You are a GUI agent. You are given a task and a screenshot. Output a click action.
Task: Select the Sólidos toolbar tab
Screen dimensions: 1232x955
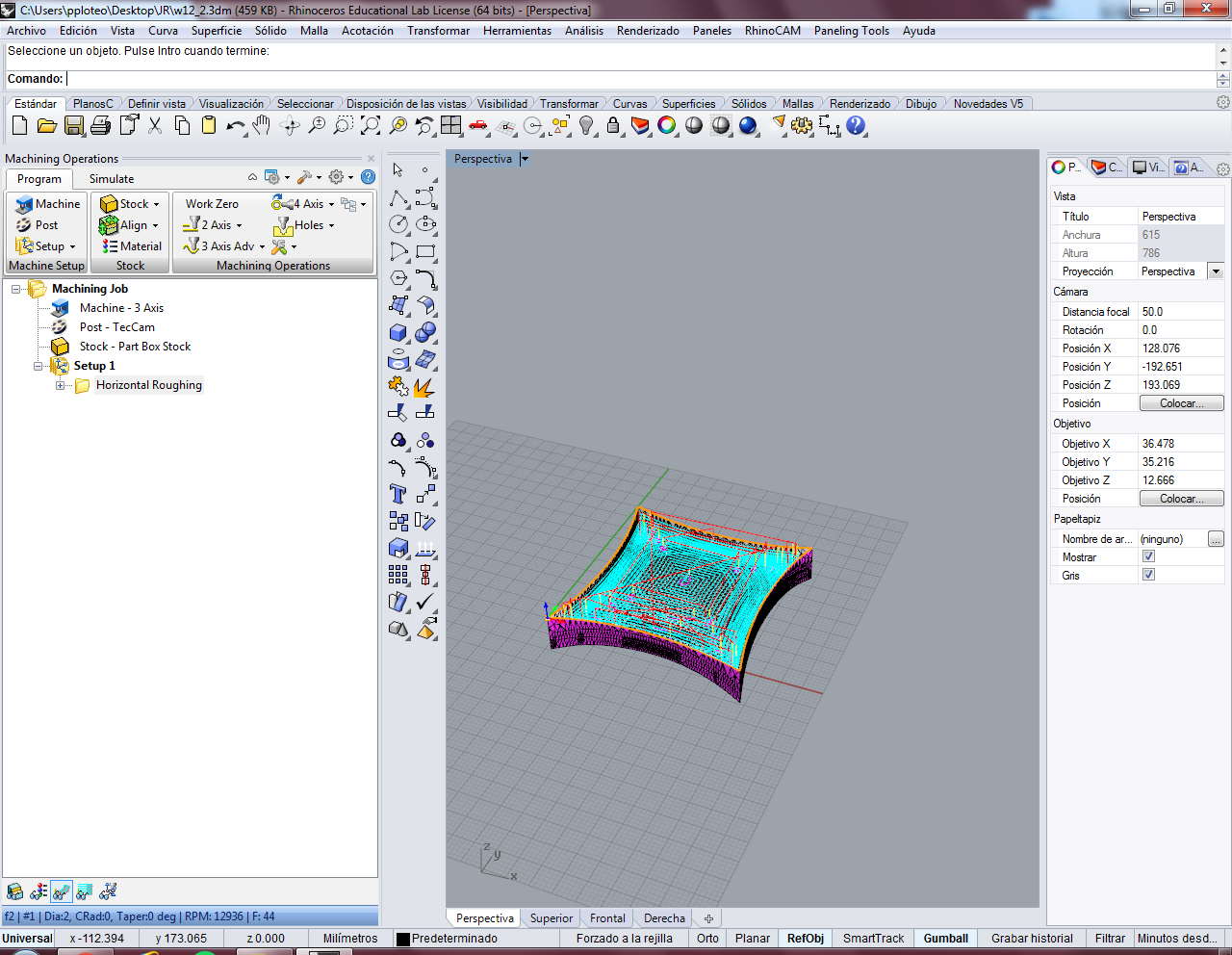[x=748, y=104]
